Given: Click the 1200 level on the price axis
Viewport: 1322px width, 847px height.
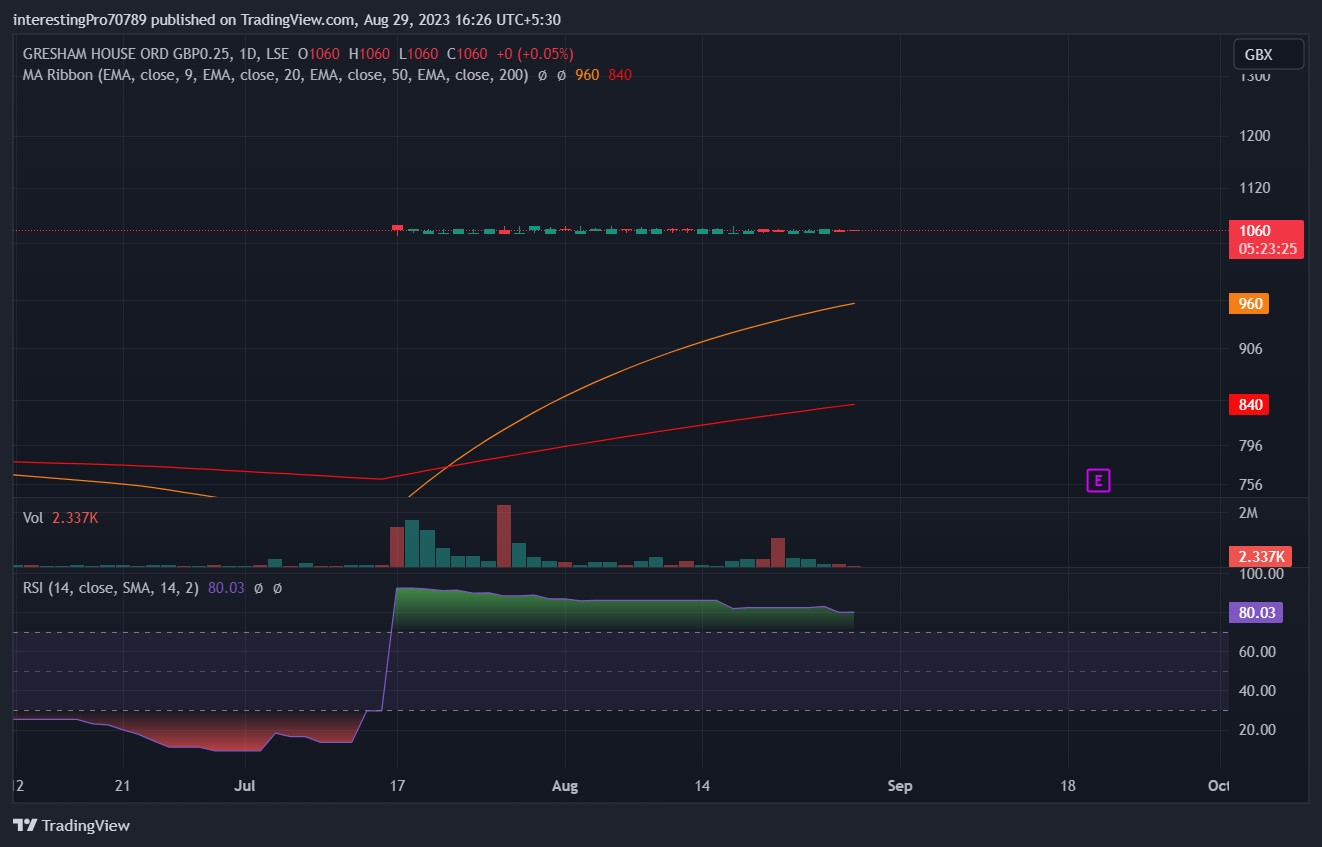Looking at the screenshot, I should click(1255, 136).
